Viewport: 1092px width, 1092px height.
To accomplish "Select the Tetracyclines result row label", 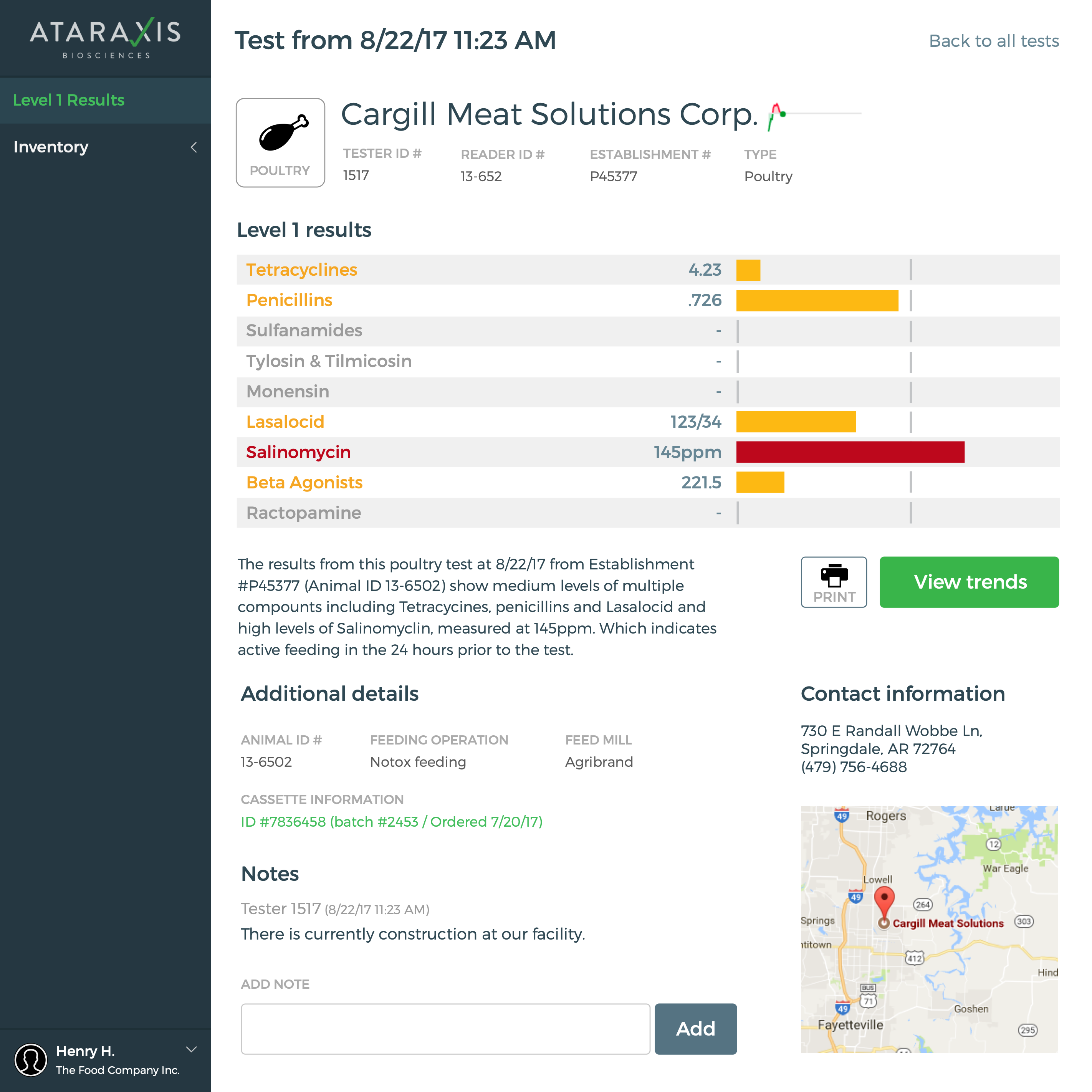I will [302, 270].
